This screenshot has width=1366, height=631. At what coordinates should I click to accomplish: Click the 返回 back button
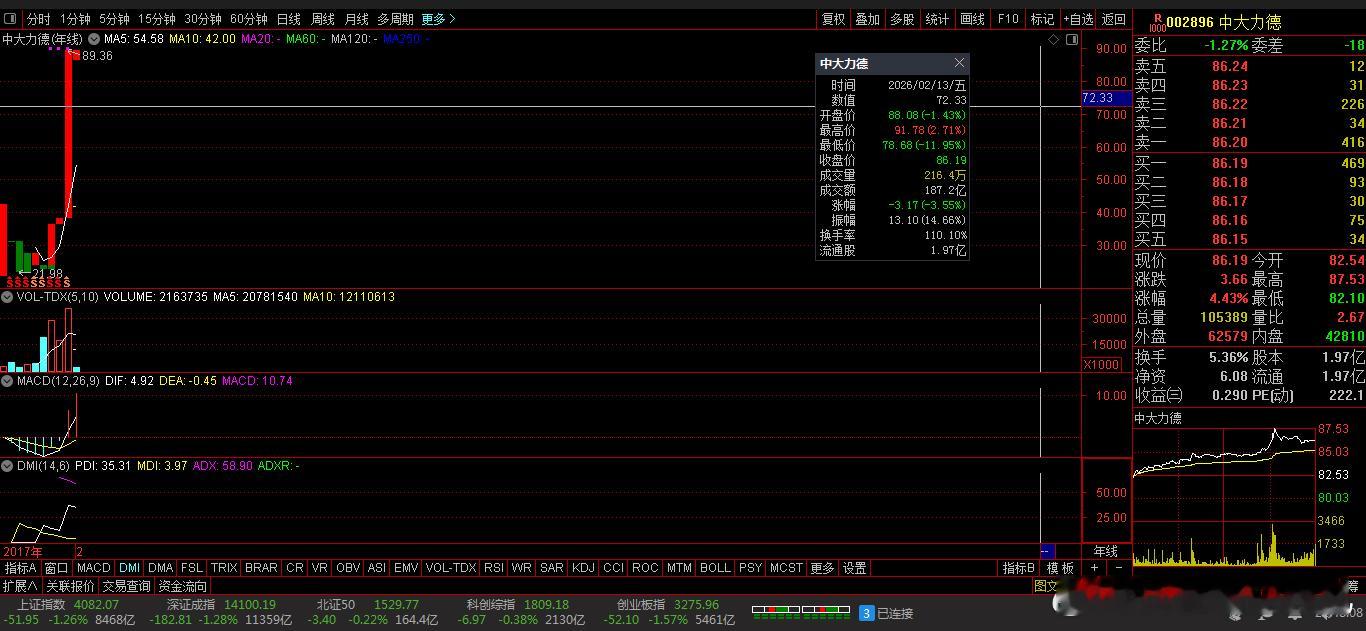point(1113,19)
